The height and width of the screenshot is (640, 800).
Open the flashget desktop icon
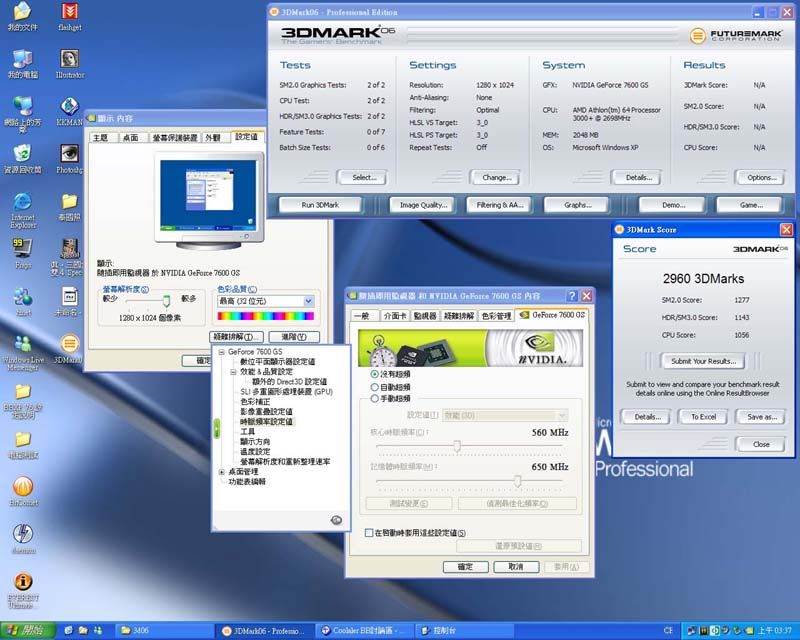coord(69,16)
